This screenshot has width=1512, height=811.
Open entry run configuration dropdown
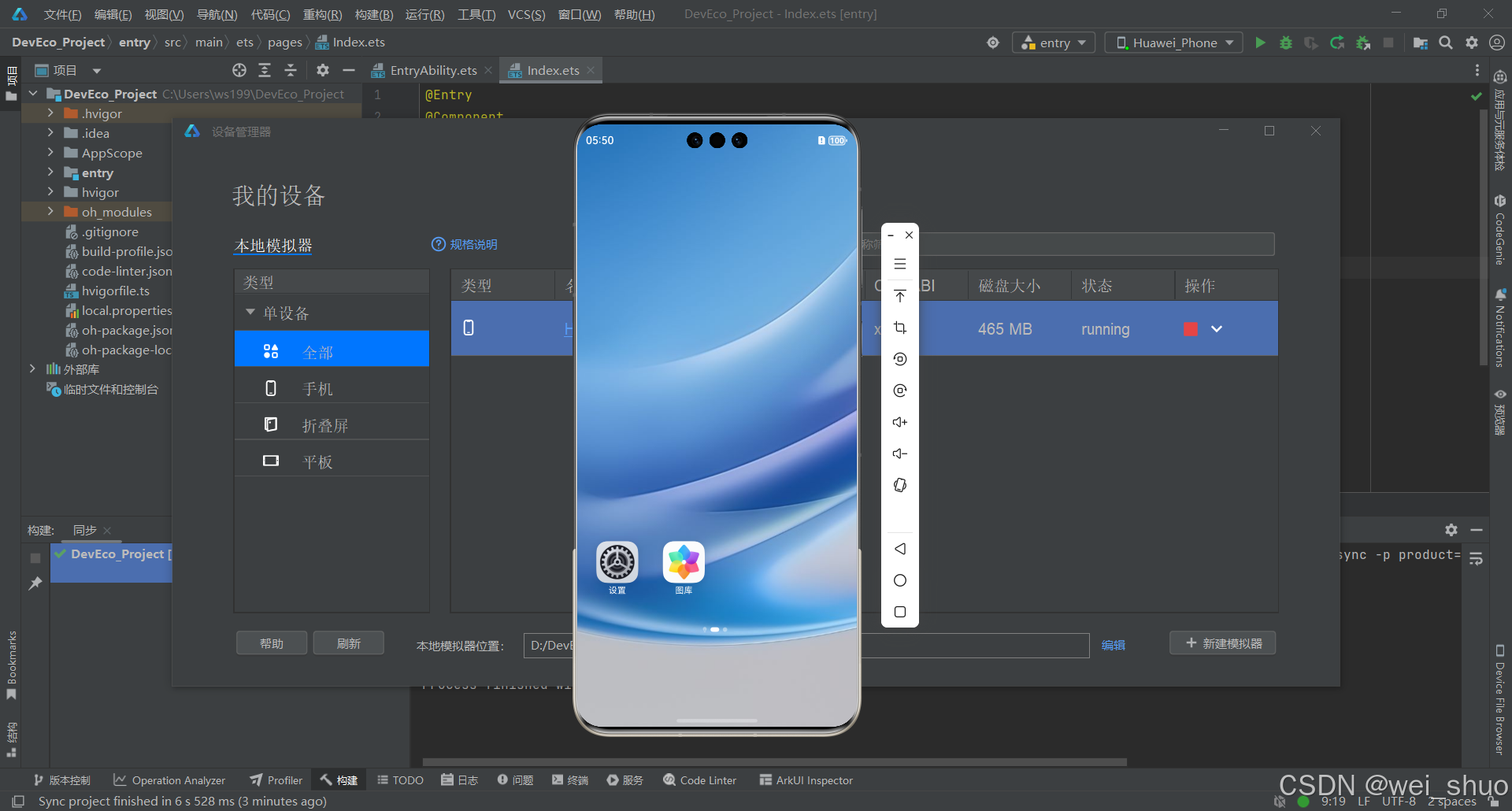tap(1054, 43)
